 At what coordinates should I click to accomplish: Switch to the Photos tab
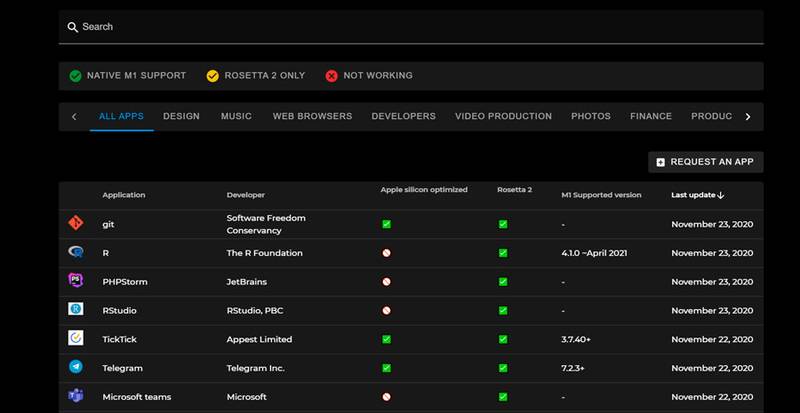click(x=591, y=116)
